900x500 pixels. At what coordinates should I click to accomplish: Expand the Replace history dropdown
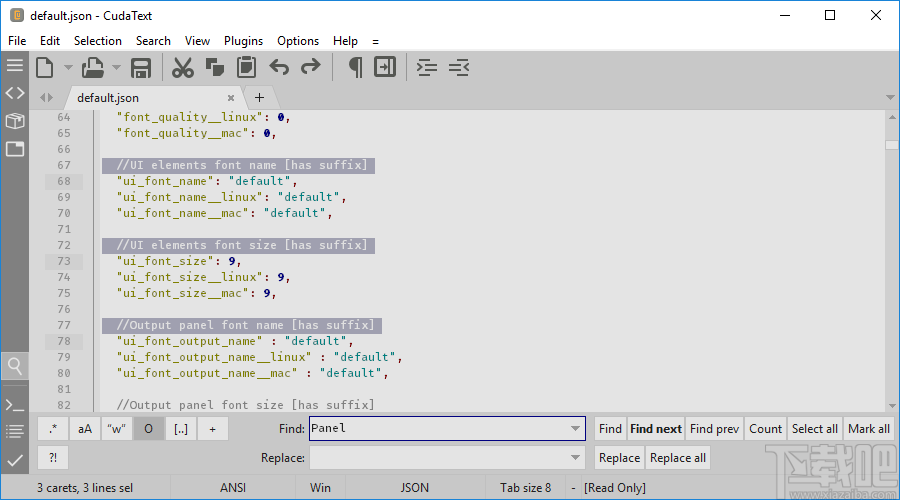[575, 458]
